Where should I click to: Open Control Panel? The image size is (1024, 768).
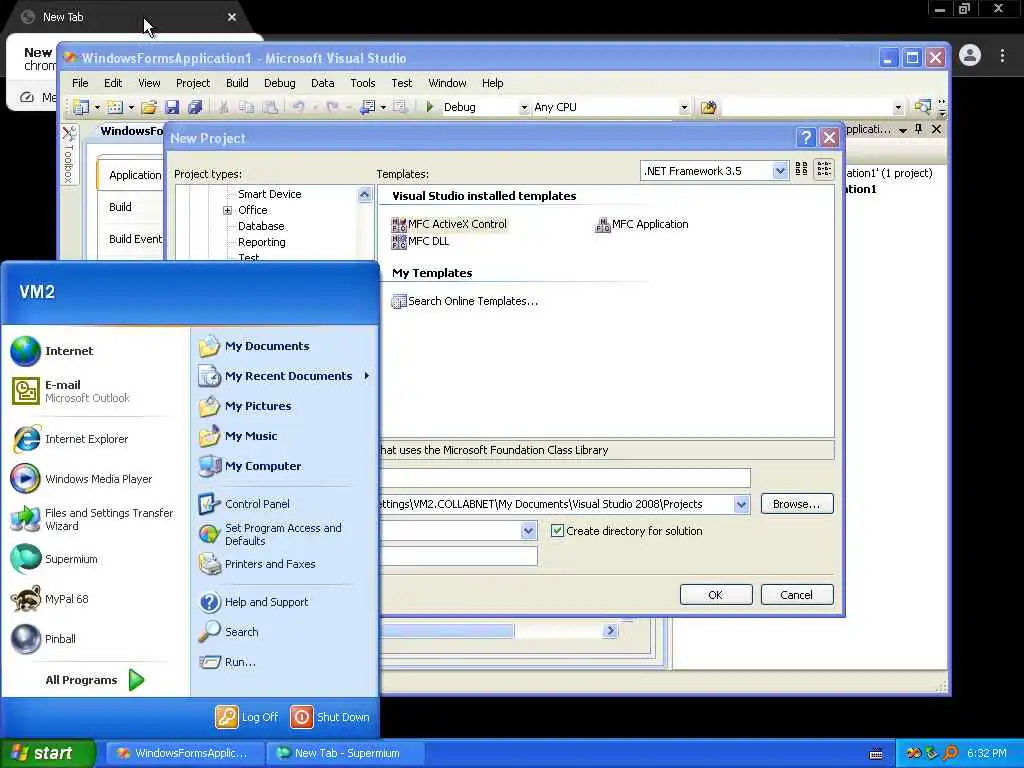click(244, 504)
